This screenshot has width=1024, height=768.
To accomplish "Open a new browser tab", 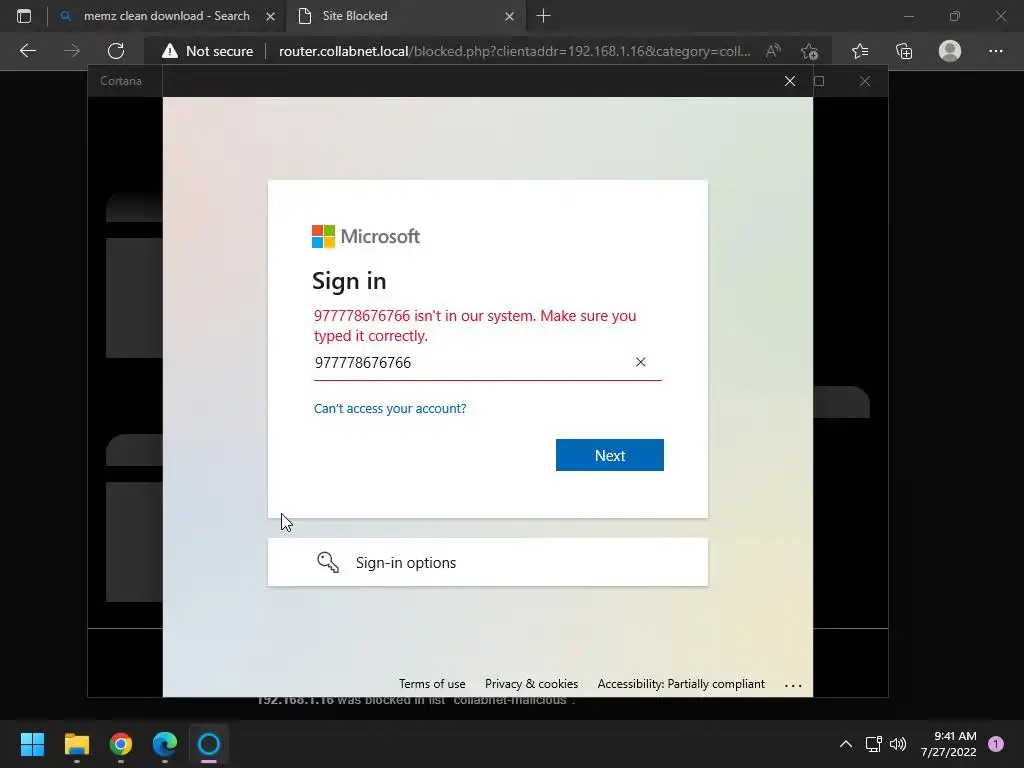I will (543, 16).
